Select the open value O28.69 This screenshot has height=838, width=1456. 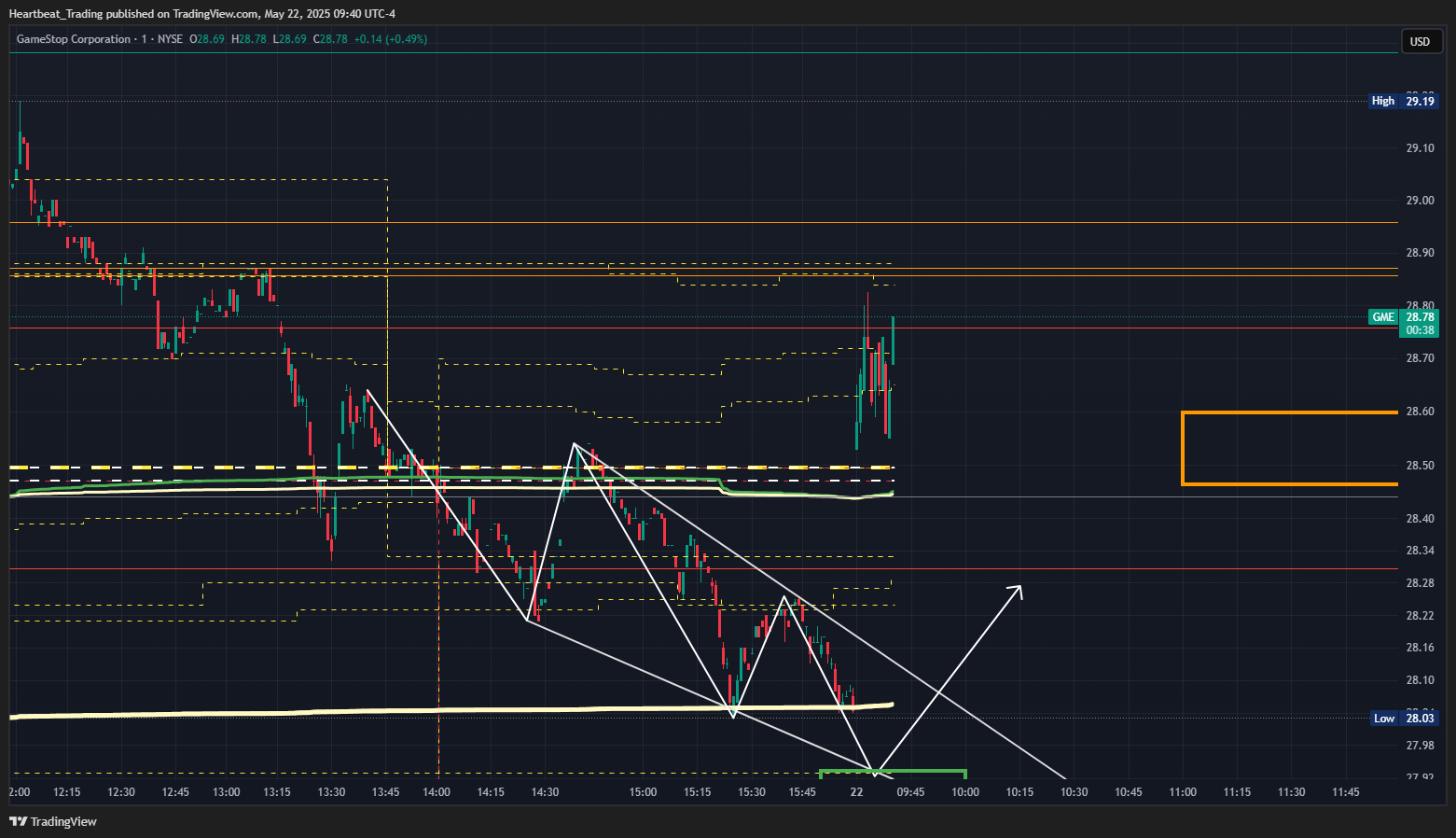(x=207, y=39)
